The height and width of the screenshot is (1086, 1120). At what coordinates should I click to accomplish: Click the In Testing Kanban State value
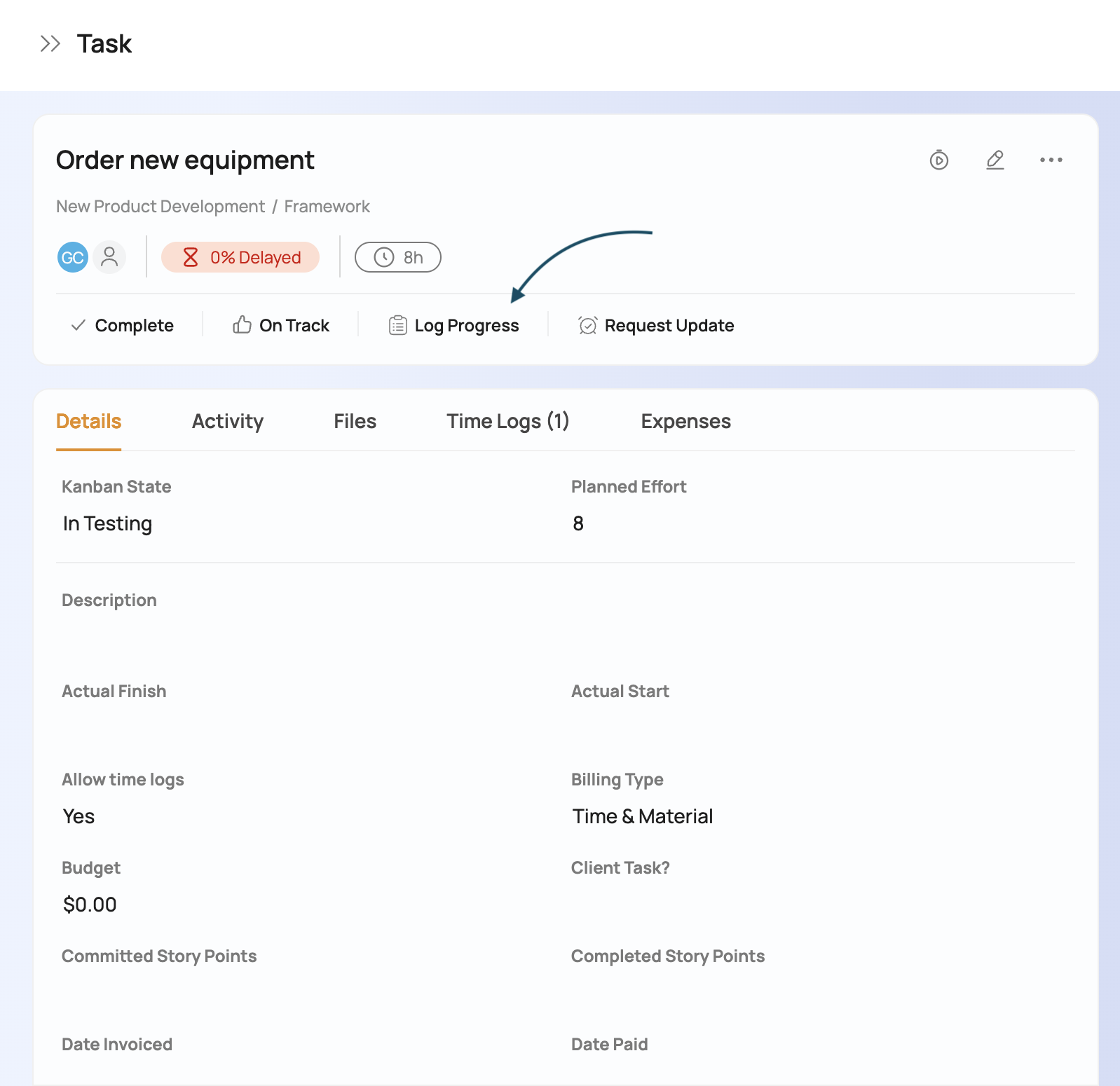(x=107, y=524)
